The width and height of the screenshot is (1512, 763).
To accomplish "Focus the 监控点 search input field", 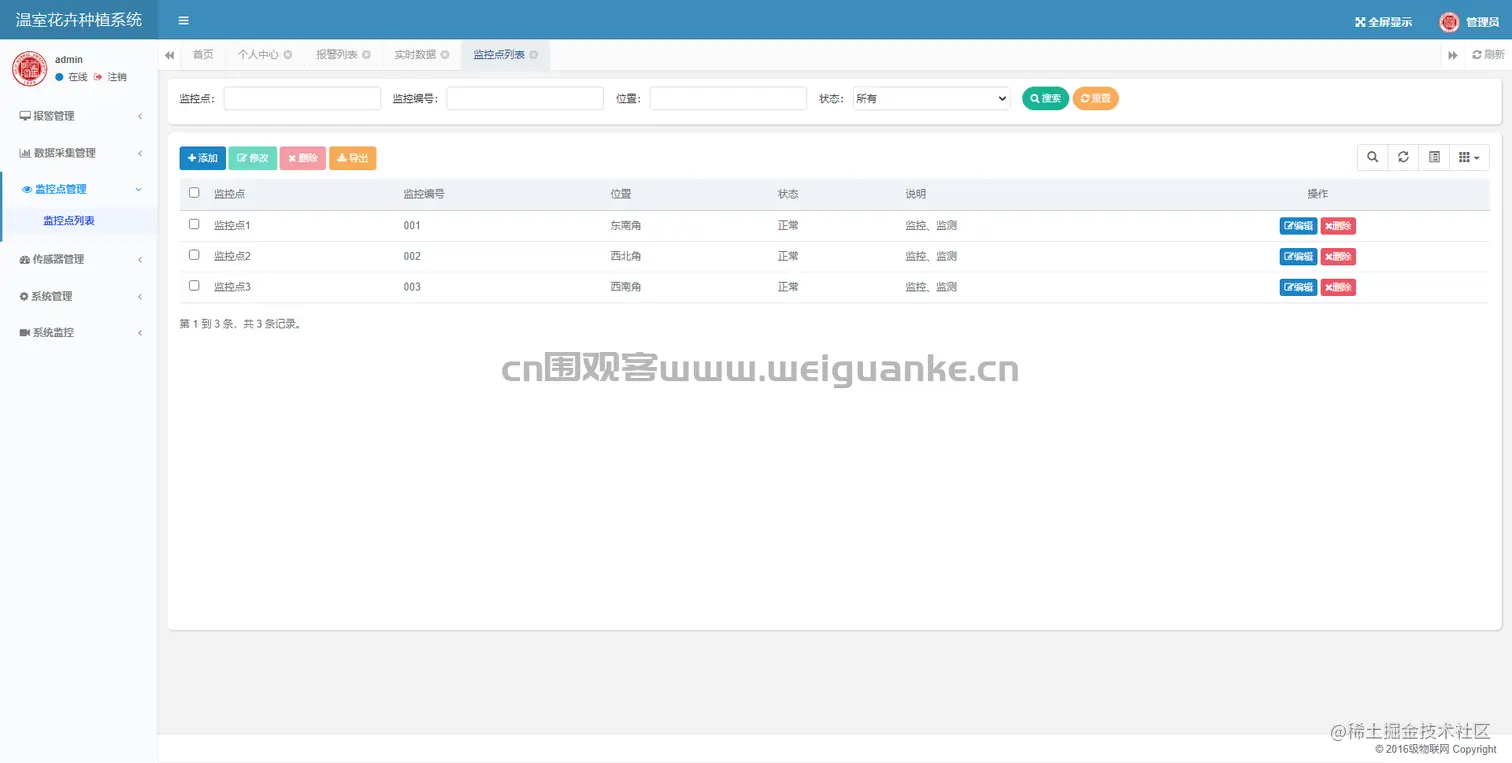I will (x=302, y=98).
